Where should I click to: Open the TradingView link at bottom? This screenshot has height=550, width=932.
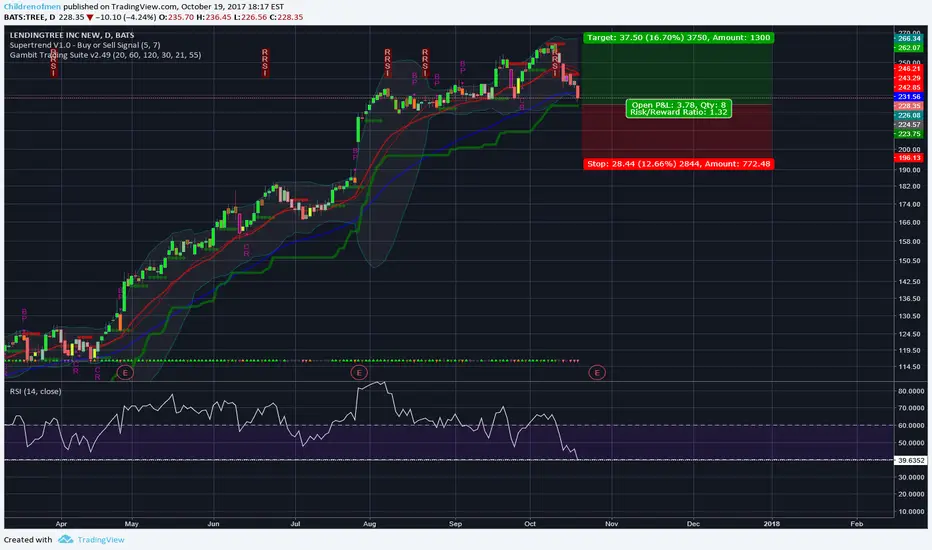(100, 540)
